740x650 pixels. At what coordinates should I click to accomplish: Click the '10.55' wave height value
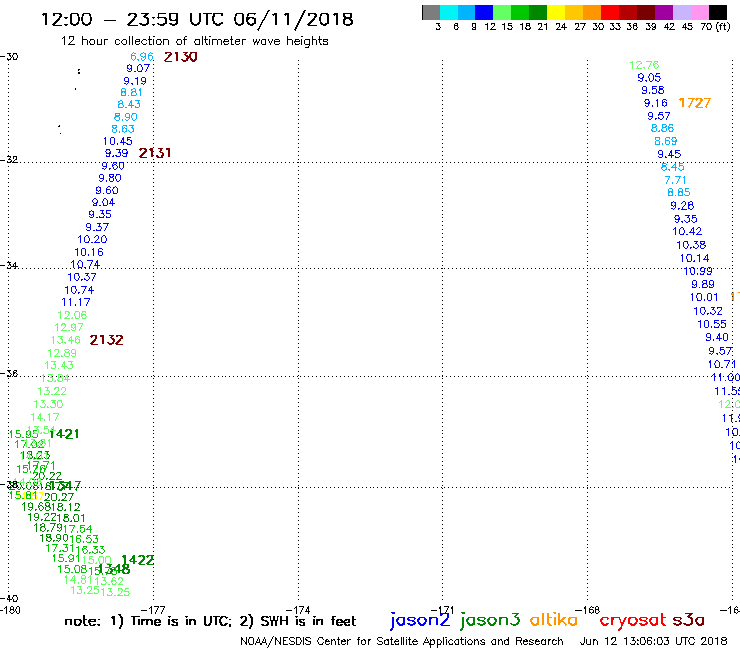click(x=712, y=324)
